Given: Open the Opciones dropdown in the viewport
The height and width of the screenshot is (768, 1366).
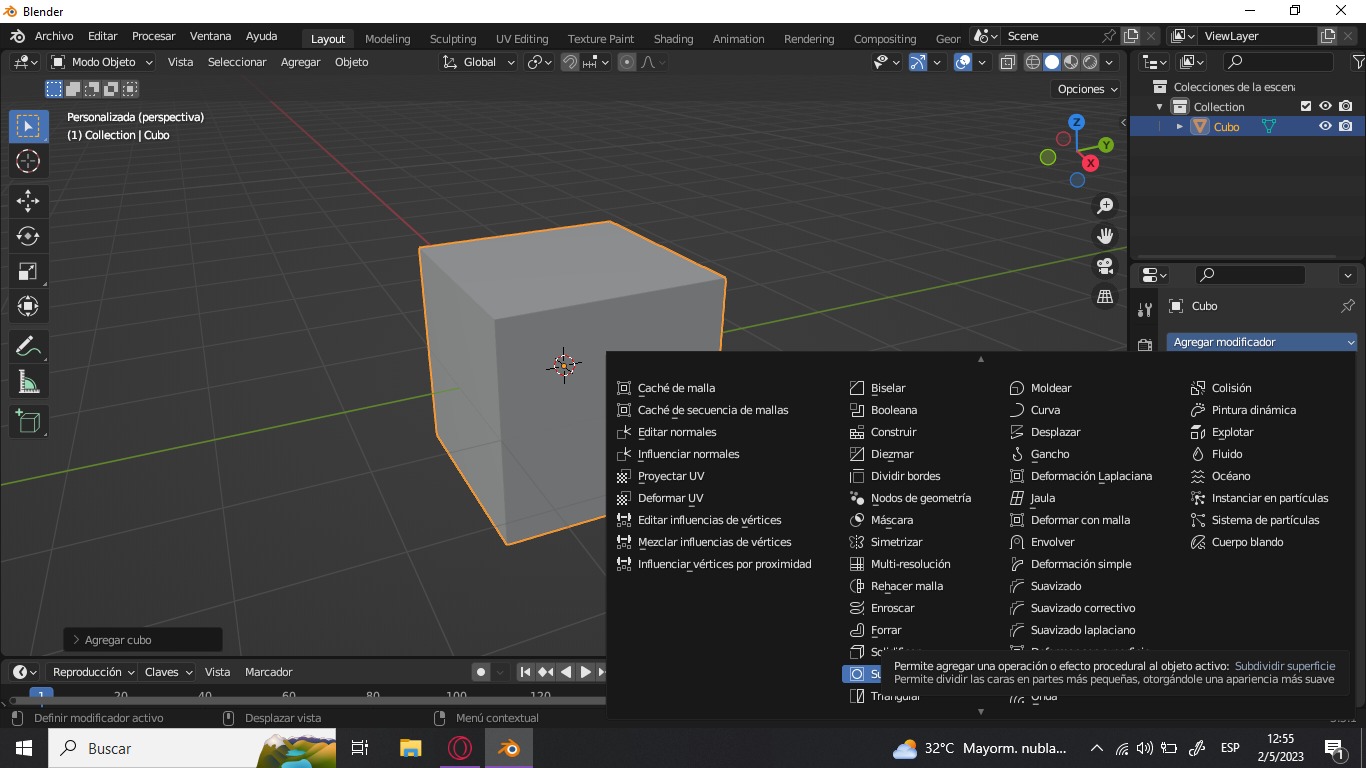Looking at the screenshot, I should pos(1087,89).
